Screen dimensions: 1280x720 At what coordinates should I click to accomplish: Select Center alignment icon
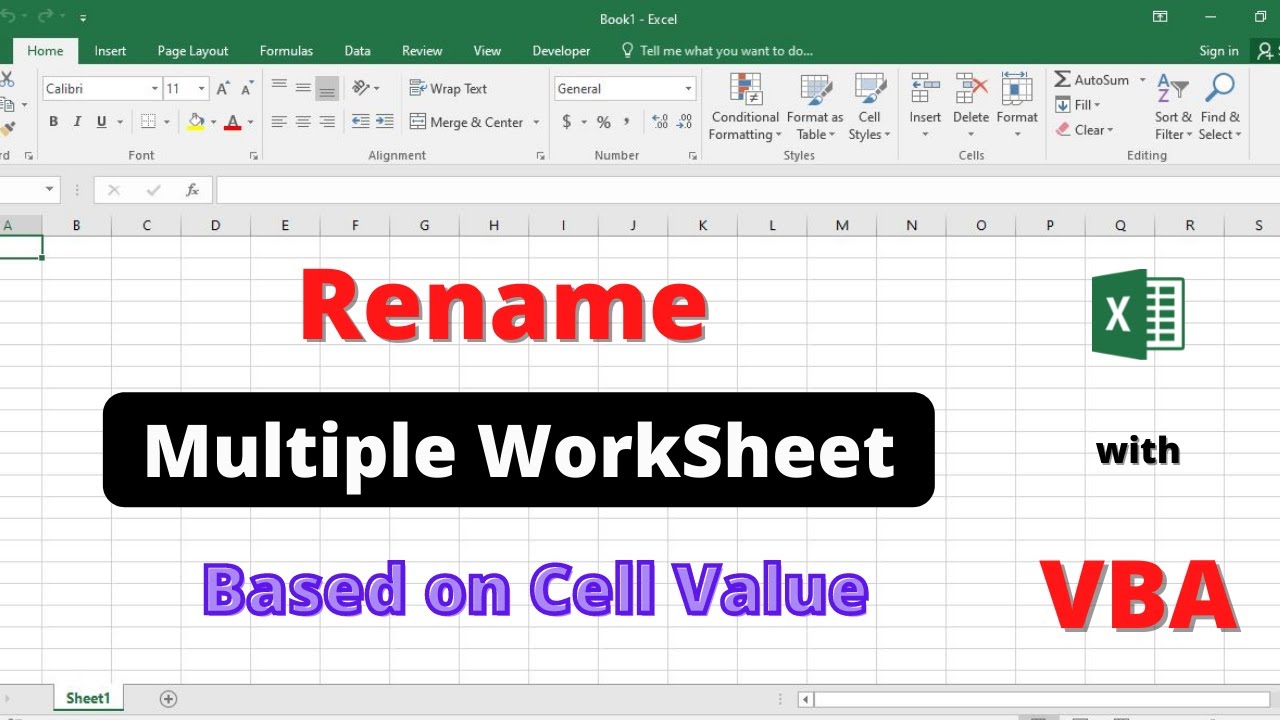pyautogui.click(x=303, y=122)
